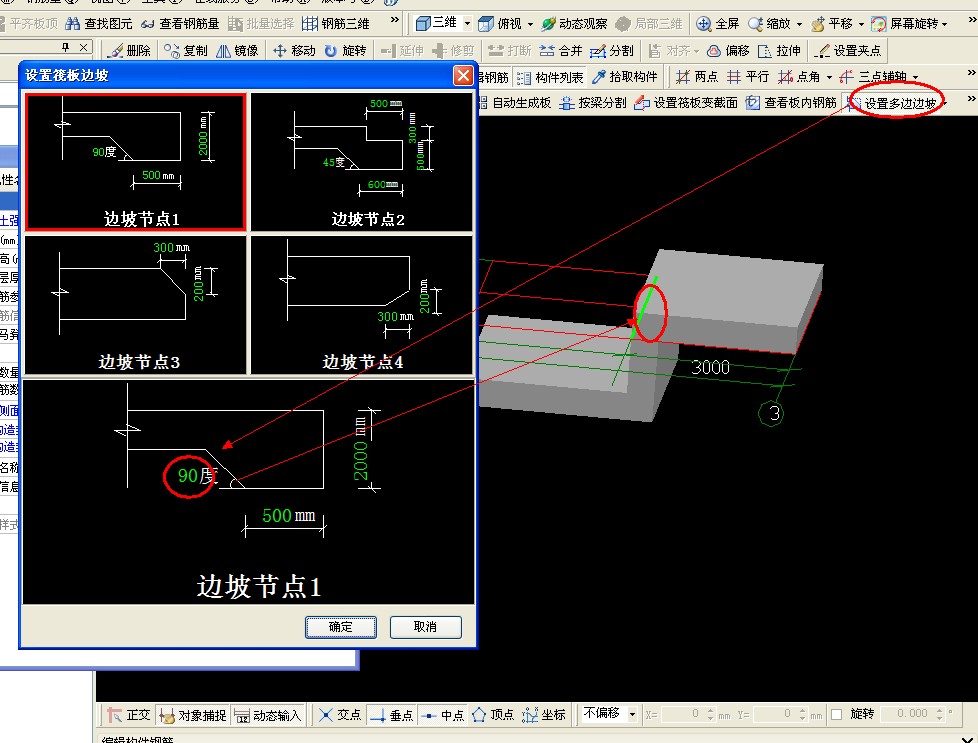
Task: Expand the 平移 pan dropdown arrow
Action: pyautogui.click(x=861, y=24)
